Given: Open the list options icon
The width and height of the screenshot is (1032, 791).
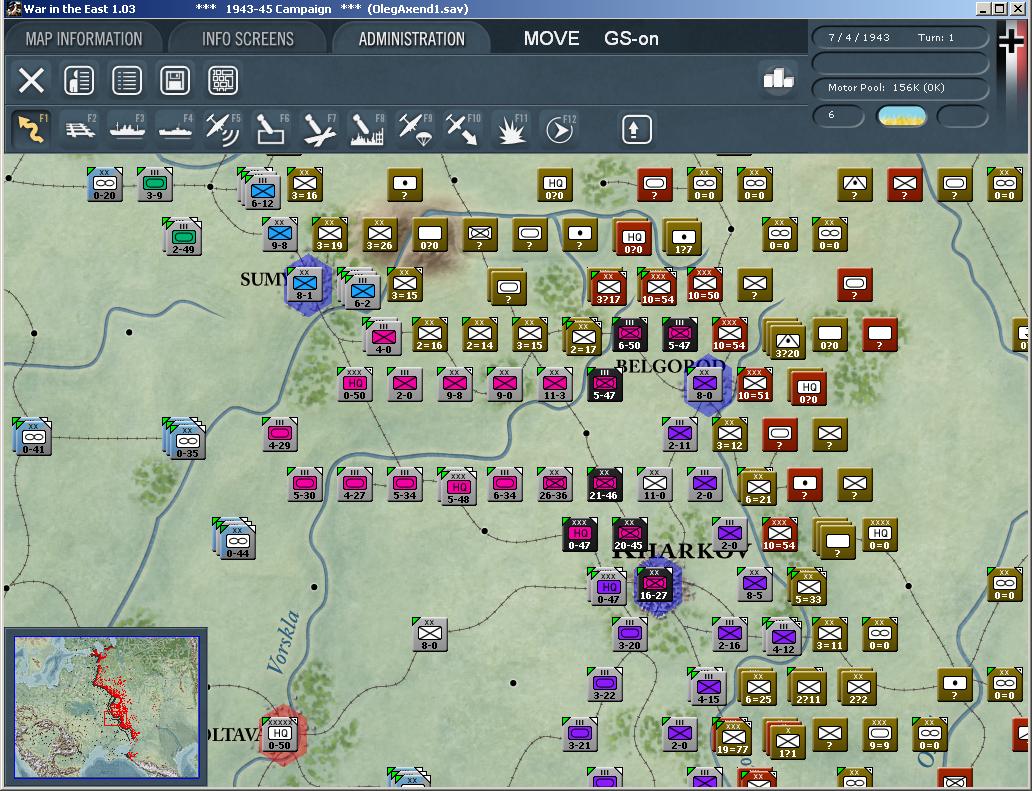Looking at the screenshot, I should tap(127, 80).
